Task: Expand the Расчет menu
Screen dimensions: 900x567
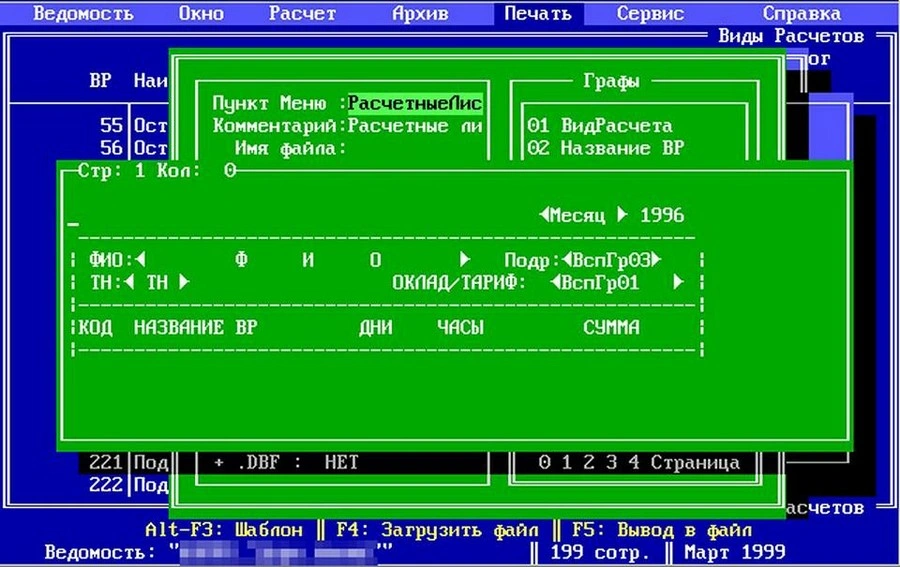Action: tap(302, 13)
